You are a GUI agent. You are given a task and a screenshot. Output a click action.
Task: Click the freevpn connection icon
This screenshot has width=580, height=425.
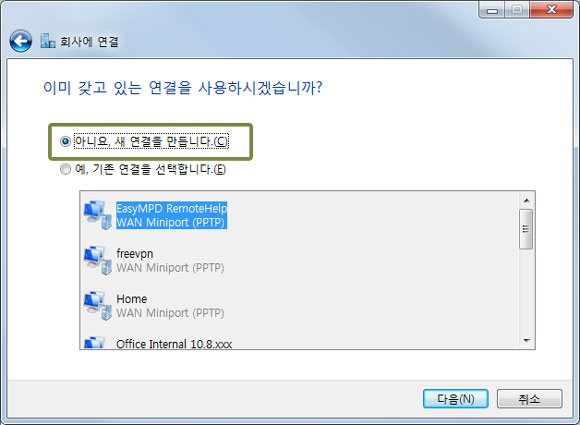pos(98,260)
